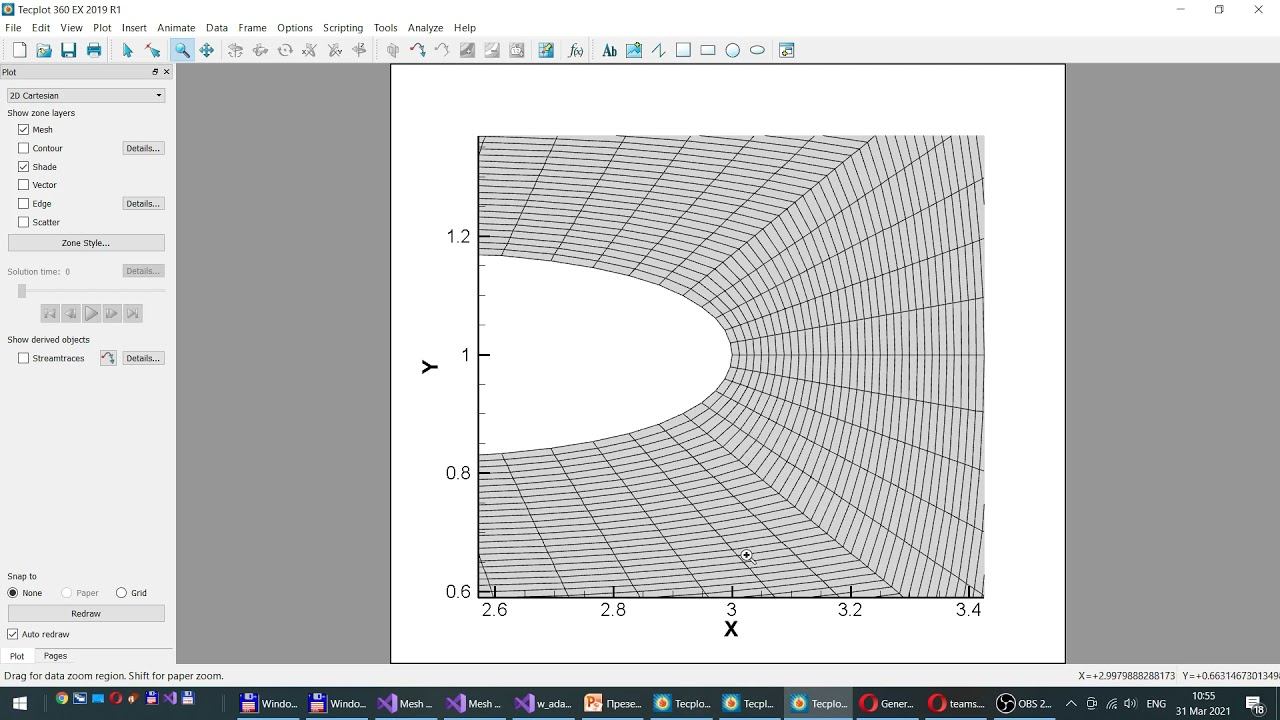Click the X axis title in plot
This screenshot has width=1280, height=720.
[731, 629]
